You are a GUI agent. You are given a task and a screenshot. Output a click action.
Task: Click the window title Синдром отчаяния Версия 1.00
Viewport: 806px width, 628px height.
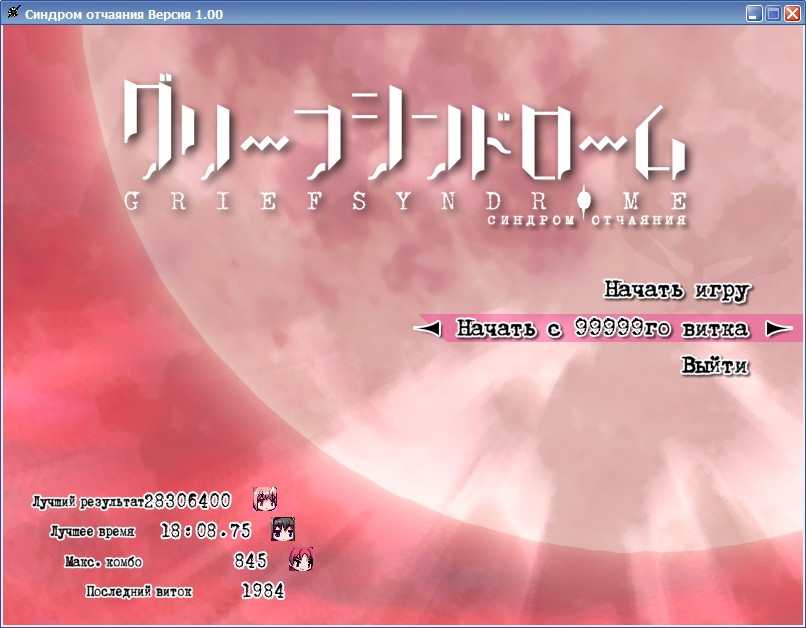(124, 14)
